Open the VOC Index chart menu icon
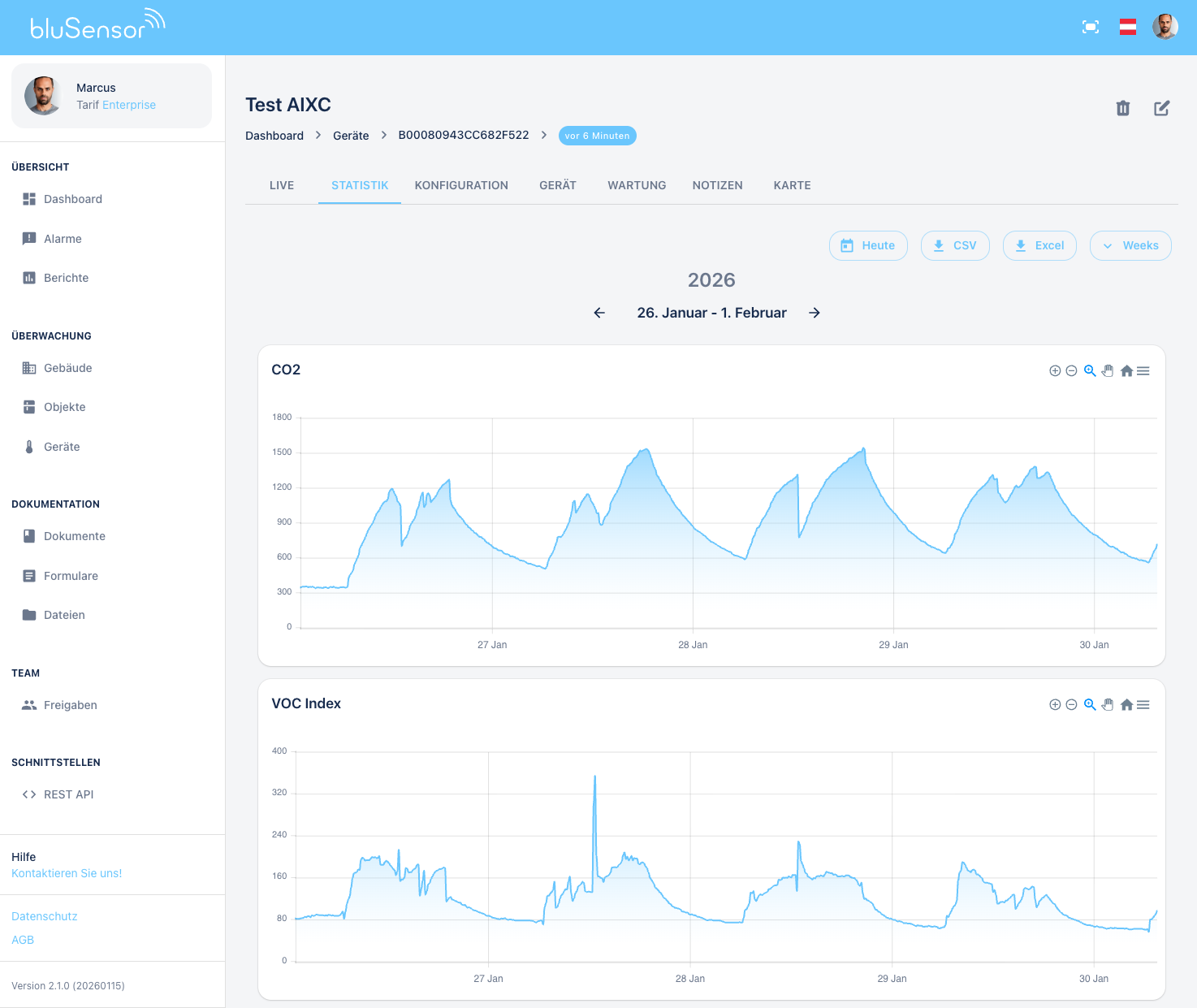1197x1008 pixels. point(1143,704)
